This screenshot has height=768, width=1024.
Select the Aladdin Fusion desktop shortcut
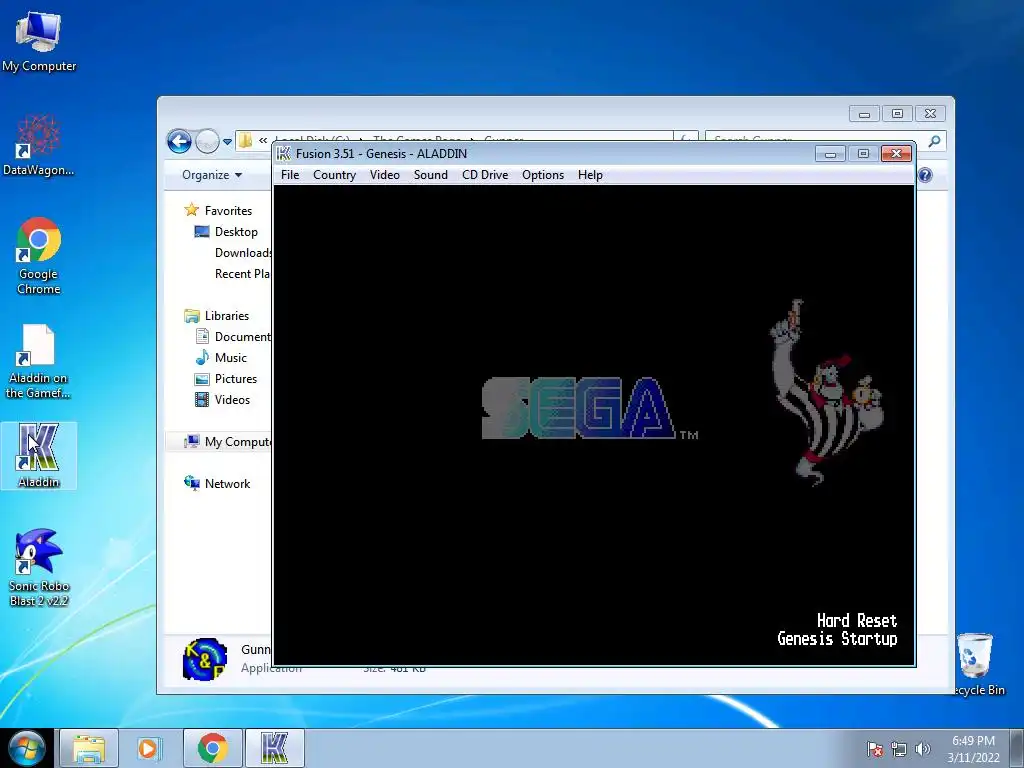39,455
